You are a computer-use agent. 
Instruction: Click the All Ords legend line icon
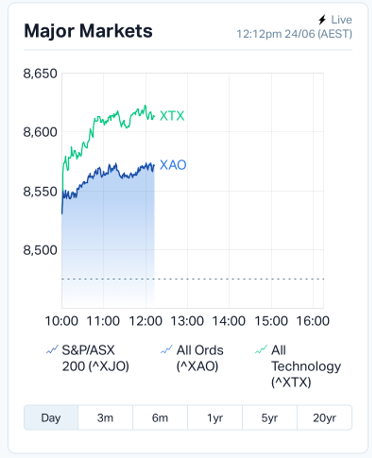pos(166,350)
